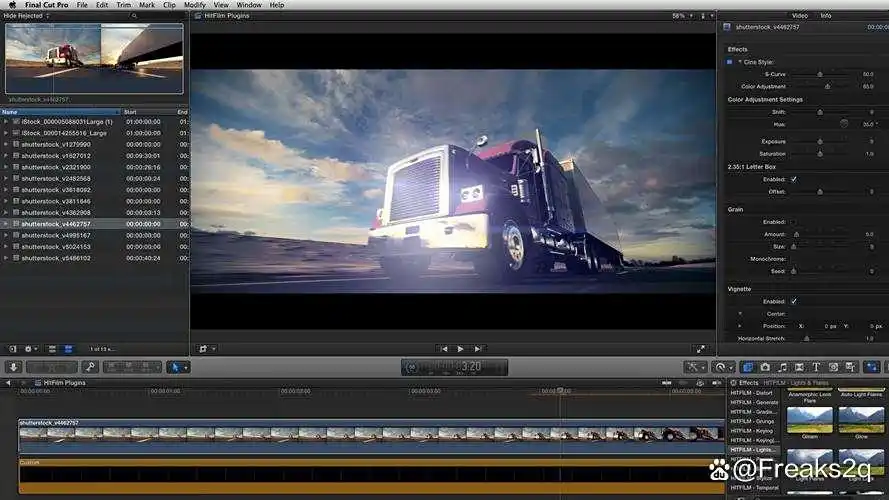Select the arrow Select tool in toolbar
Viewport: 889px width, 500px height.
pyautogui.click(x=173, y=367)
